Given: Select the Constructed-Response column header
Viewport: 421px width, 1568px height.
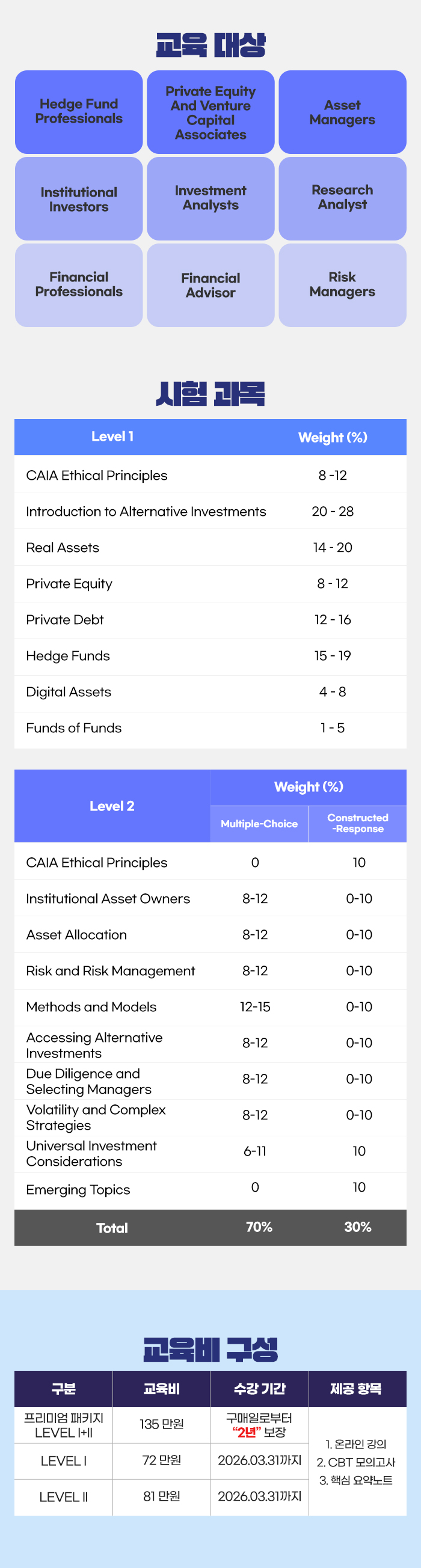Looking at the screenshot, I should pos(358,824).
